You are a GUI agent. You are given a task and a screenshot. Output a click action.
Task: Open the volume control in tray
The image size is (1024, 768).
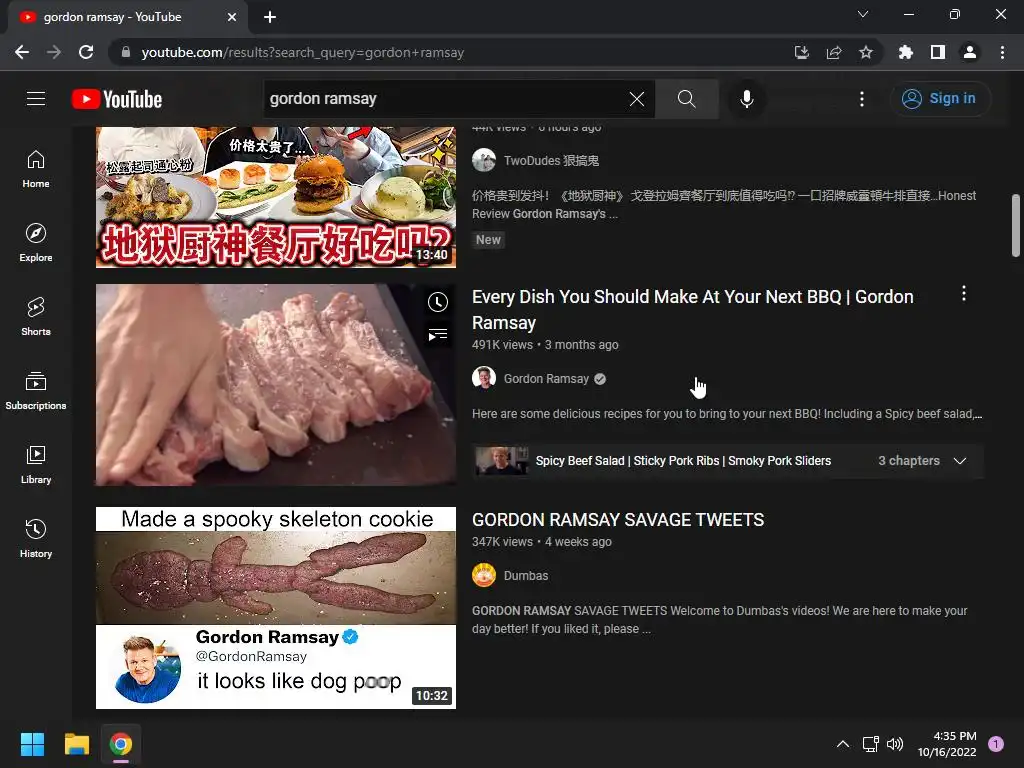895,744
